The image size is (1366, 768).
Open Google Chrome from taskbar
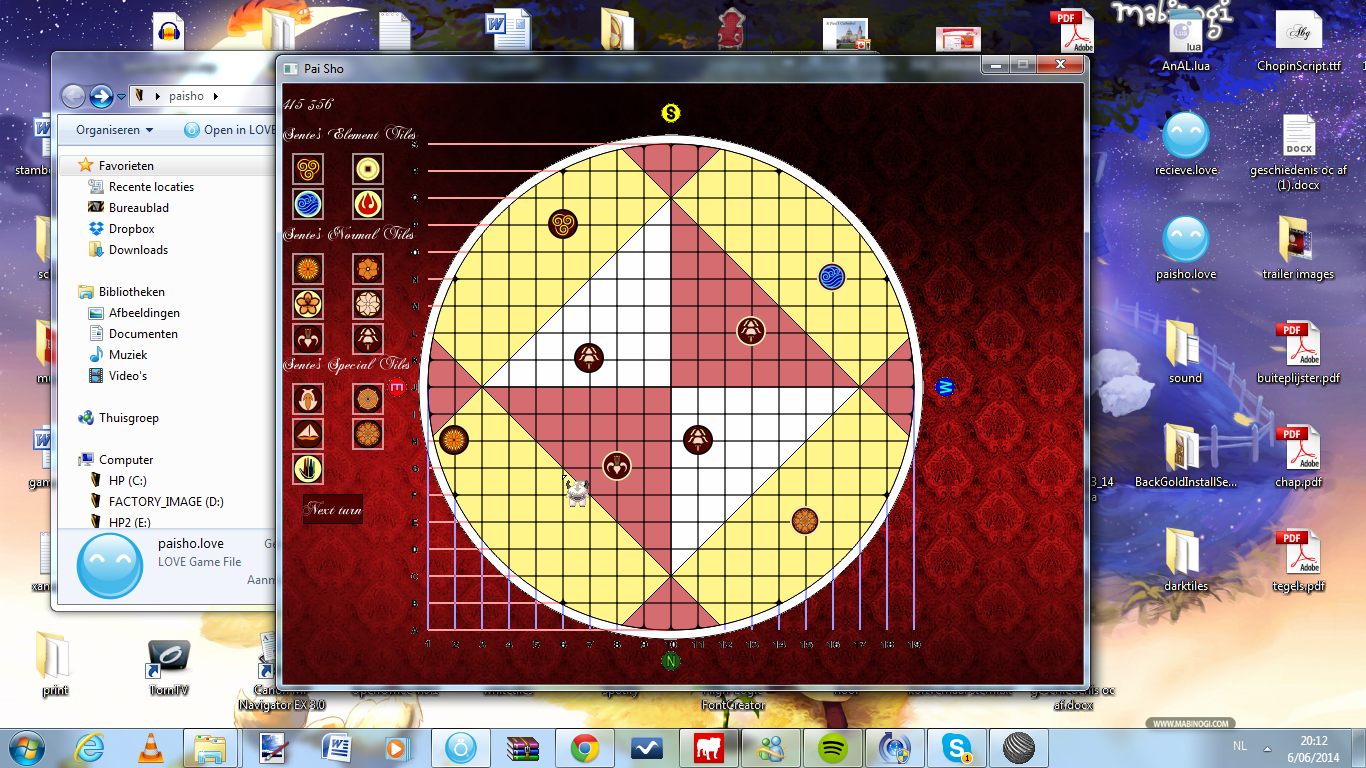click(584, 747)
